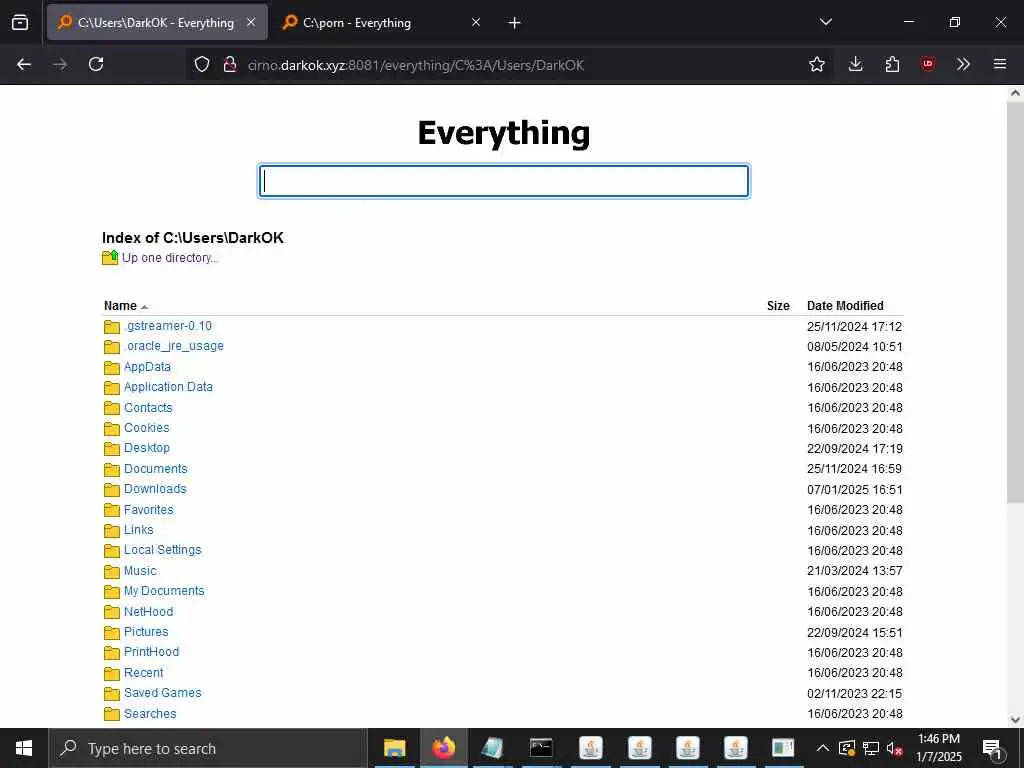Click the muted volume tray icon
This screenshot has width=1024, height=768.
895,749
